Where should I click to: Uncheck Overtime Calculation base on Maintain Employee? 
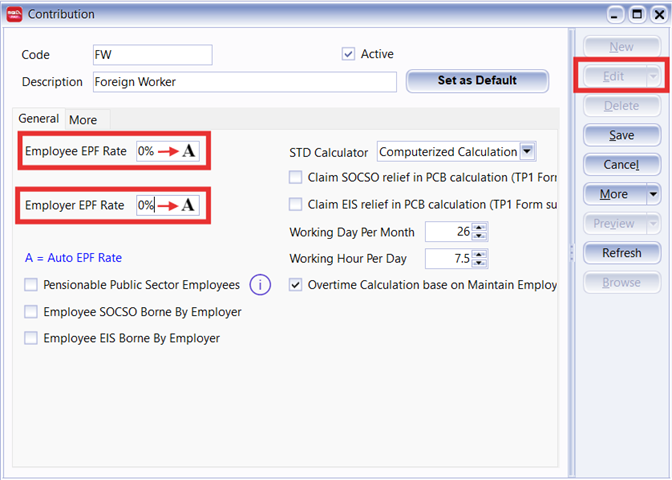(295, 285)
